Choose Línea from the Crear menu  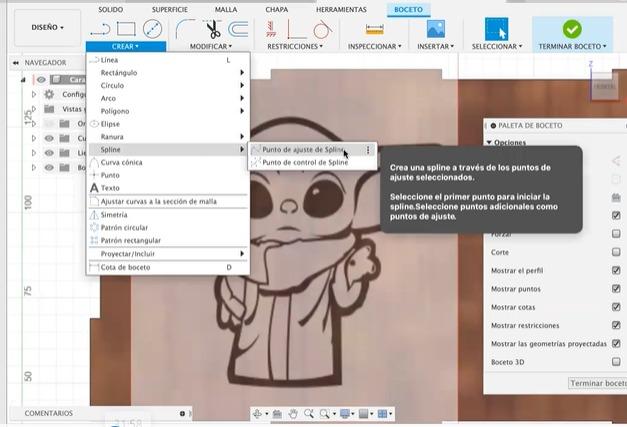tap(168, 60)
